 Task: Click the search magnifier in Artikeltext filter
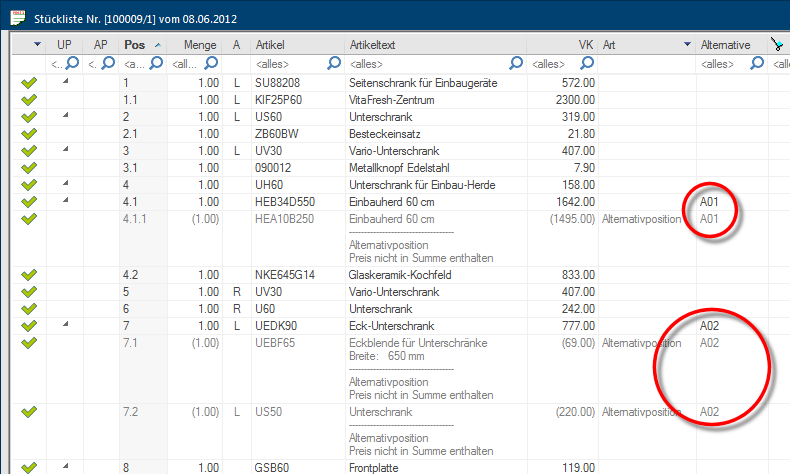(516, 64)
